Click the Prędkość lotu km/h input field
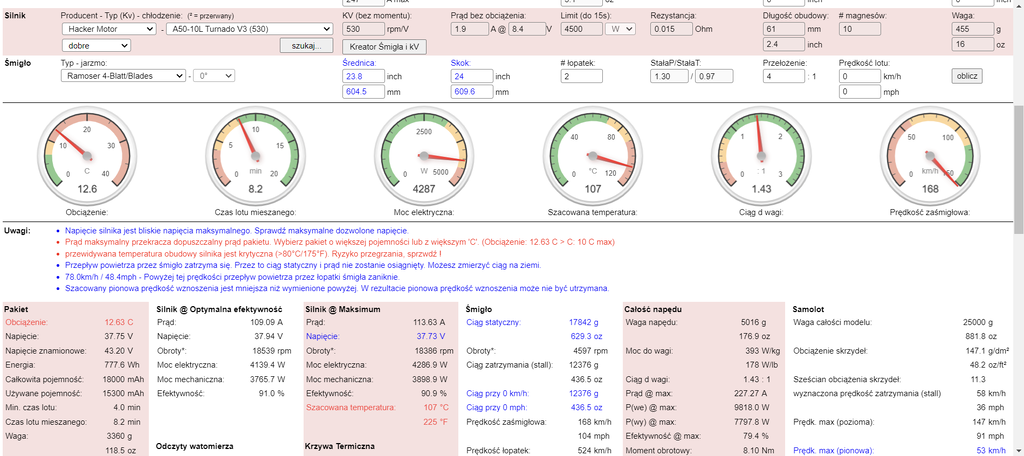The height and width of the screenshot is (456, 1024). pos(858,76)
